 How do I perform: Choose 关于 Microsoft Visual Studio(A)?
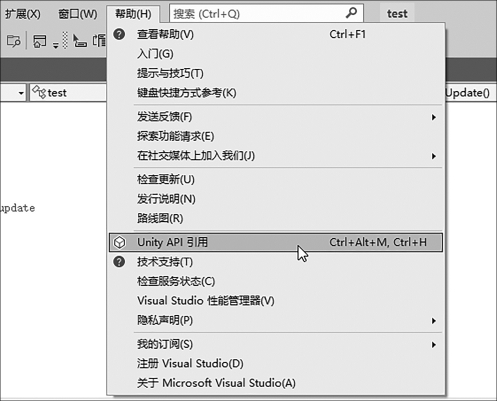pyautogui.click(x=216, y=383)
